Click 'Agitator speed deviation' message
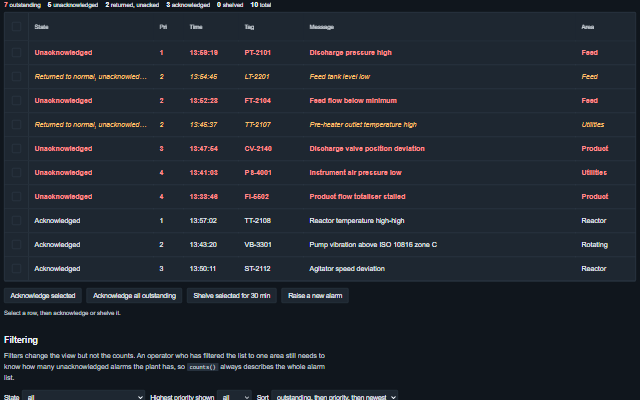The image size is (640, 400). tap(347, 269)
